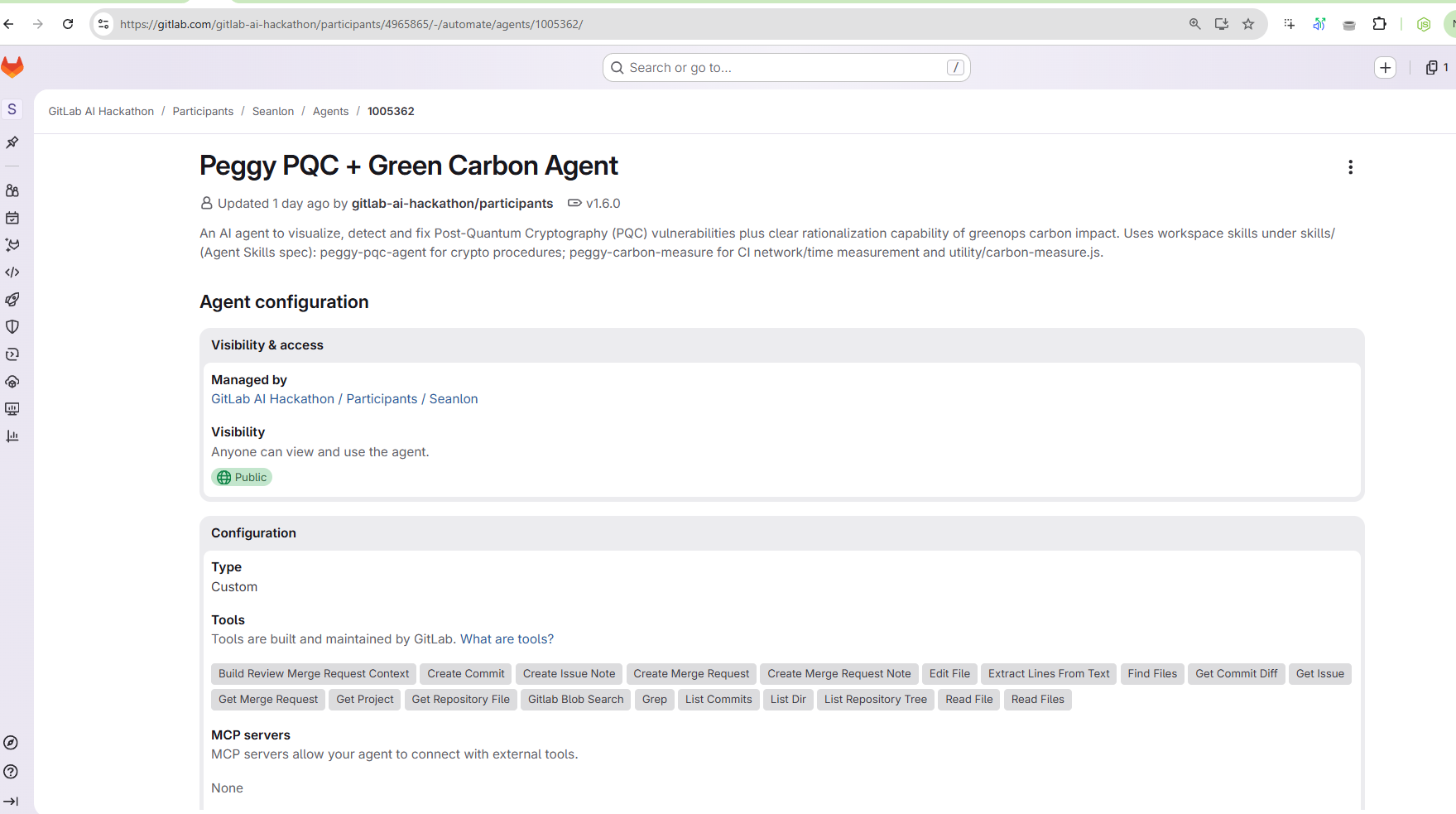Click the pinned items pin icon
Screen dimensions: 1456x814
click(12, 142)
